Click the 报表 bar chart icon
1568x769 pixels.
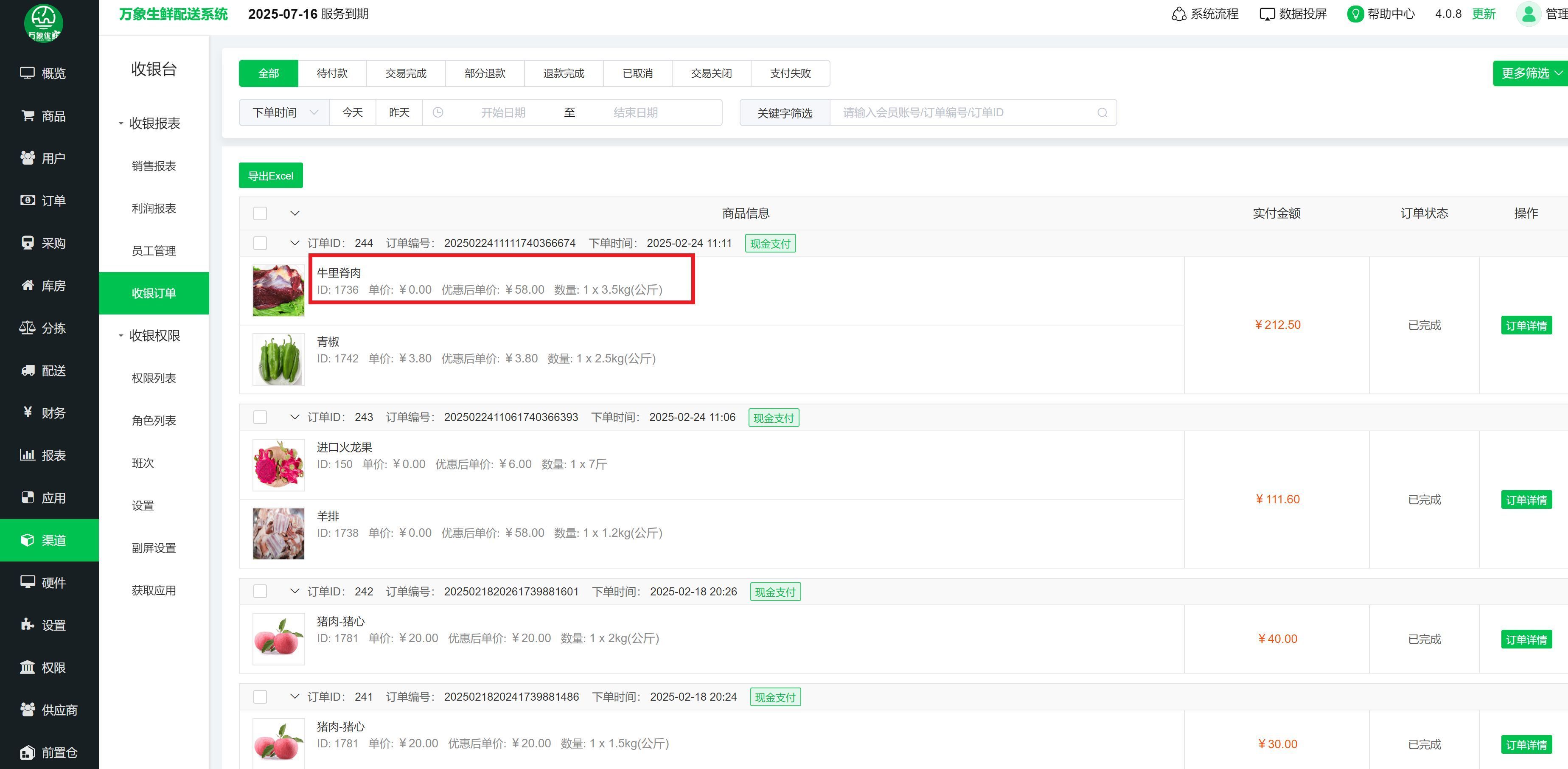pos(28,455)
